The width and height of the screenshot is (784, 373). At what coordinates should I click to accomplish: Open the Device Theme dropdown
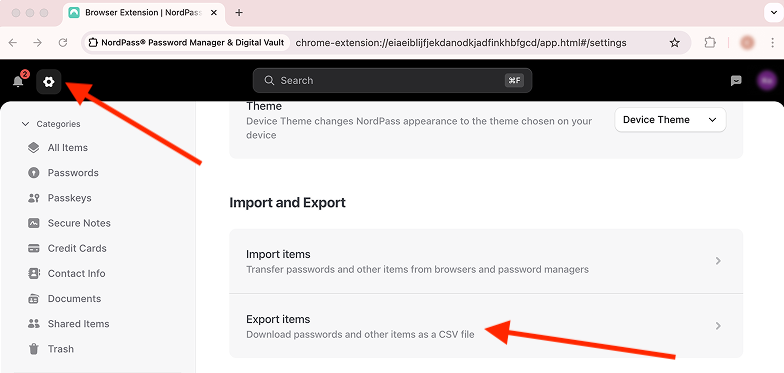click(670, 120)
